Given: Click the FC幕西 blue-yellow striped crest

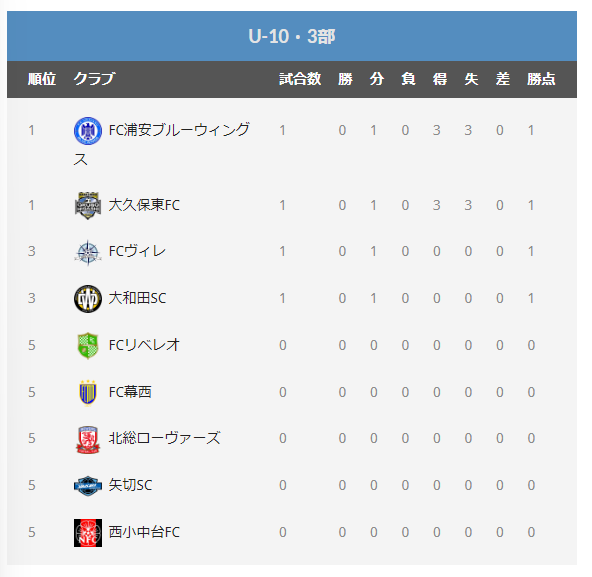Looking at the screenshot, I should (x=88, y=393).
